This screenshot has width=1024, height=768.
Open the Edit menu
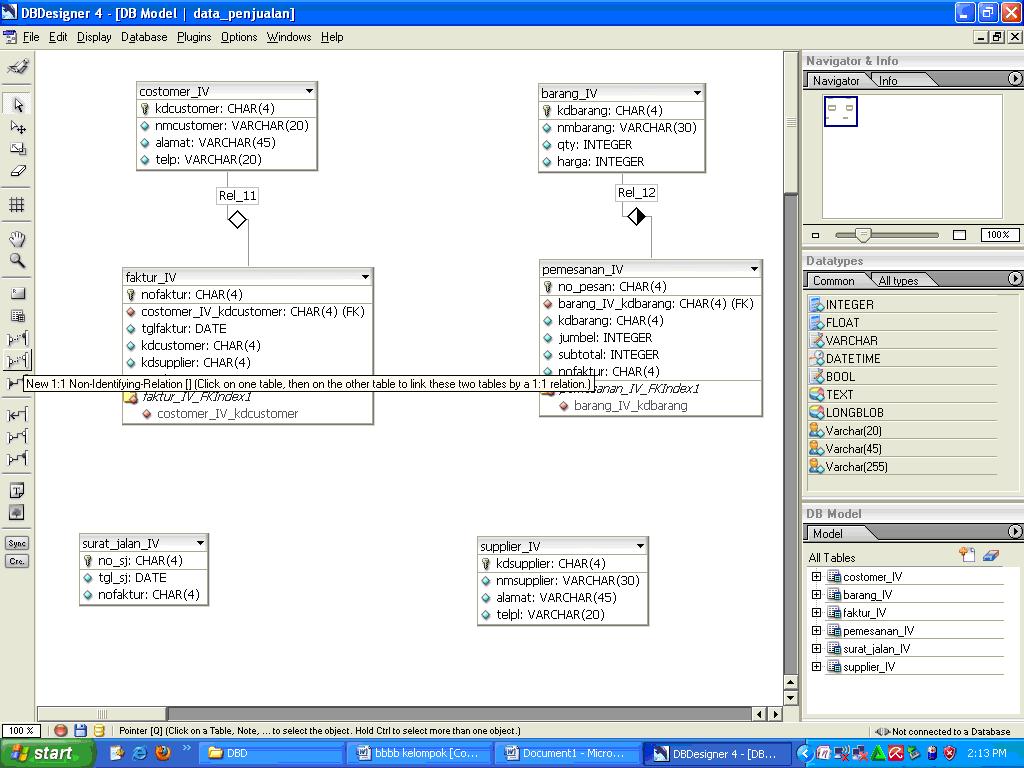[x=58, y=37]
